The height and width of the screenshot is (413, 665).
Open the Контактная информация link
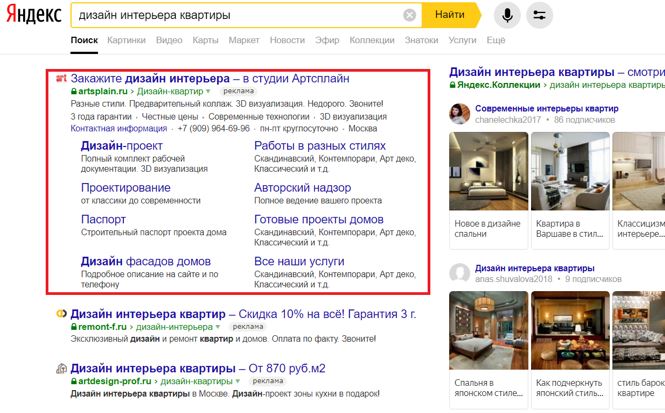119,128
